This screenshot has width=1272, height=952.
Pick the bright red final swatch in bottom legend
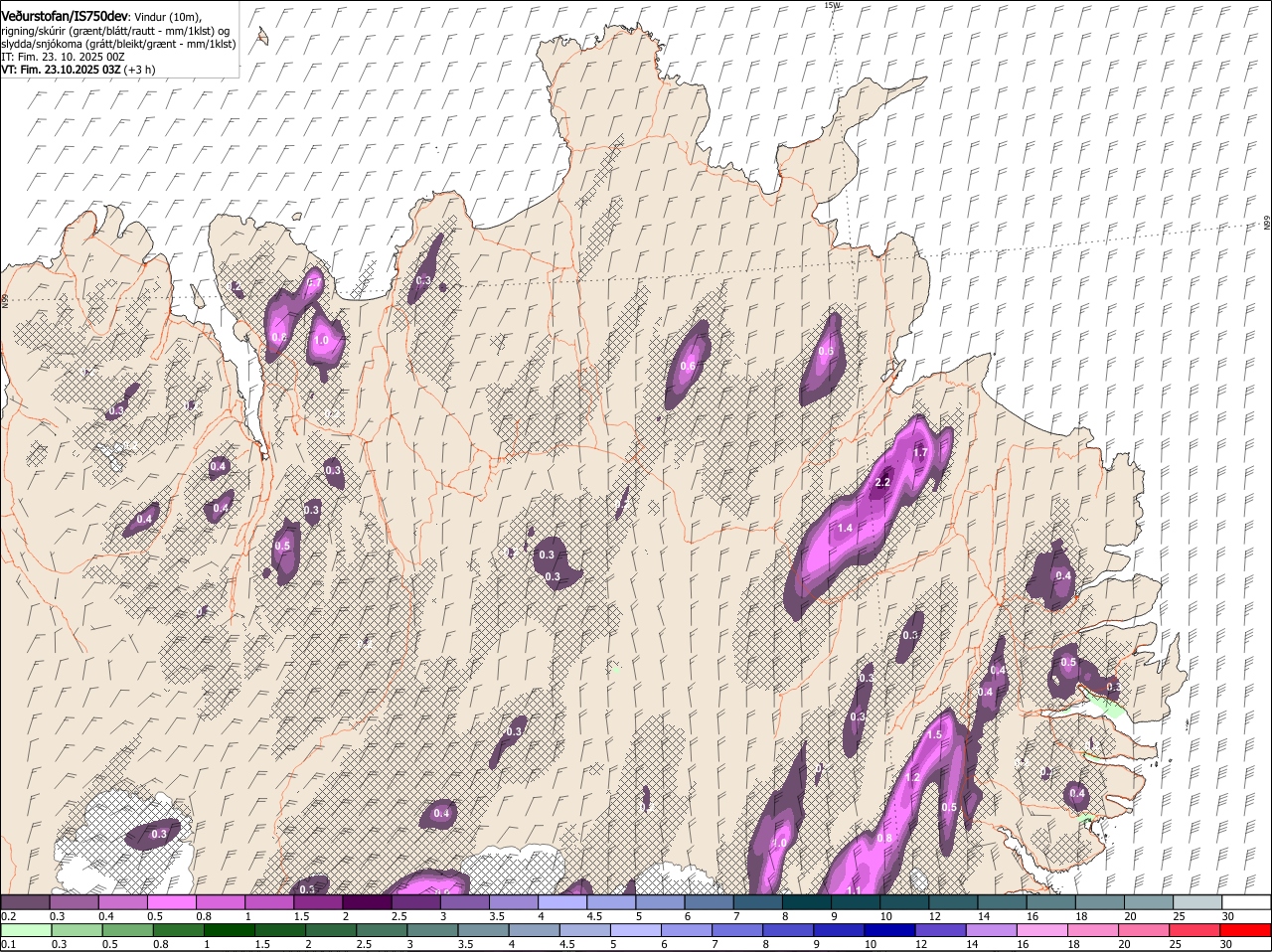pos(1246,930)
